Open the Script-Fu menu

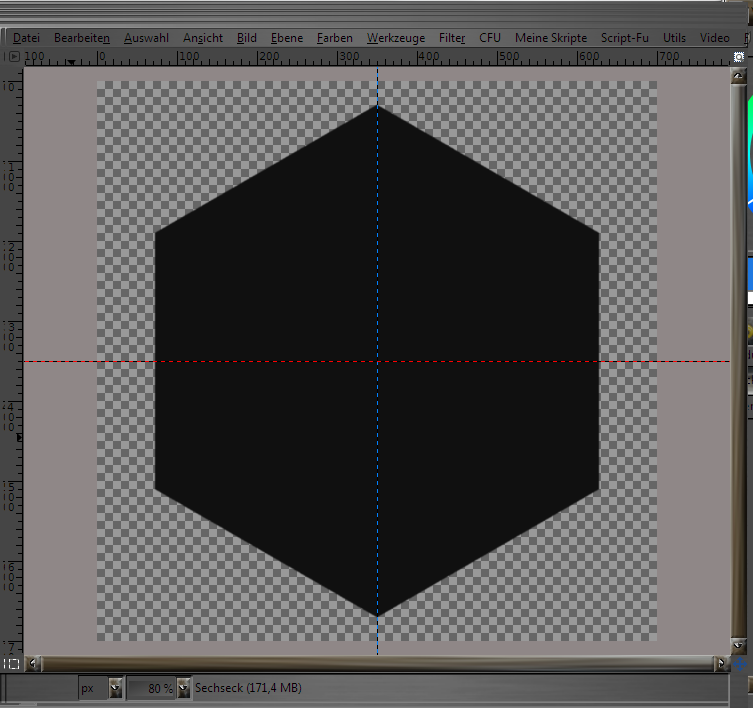[625, 38]
